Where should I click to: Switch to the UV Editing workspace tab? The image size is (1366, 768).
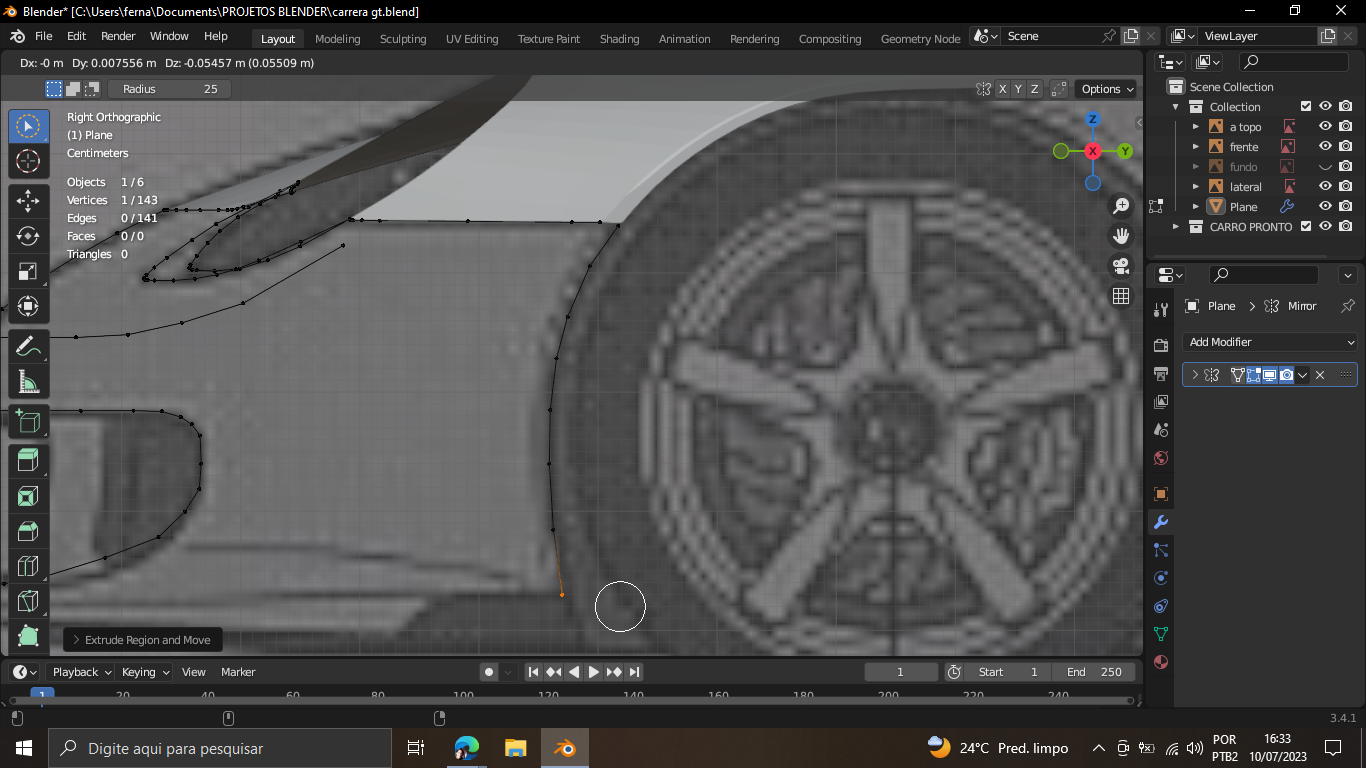(x=472, y=39)
